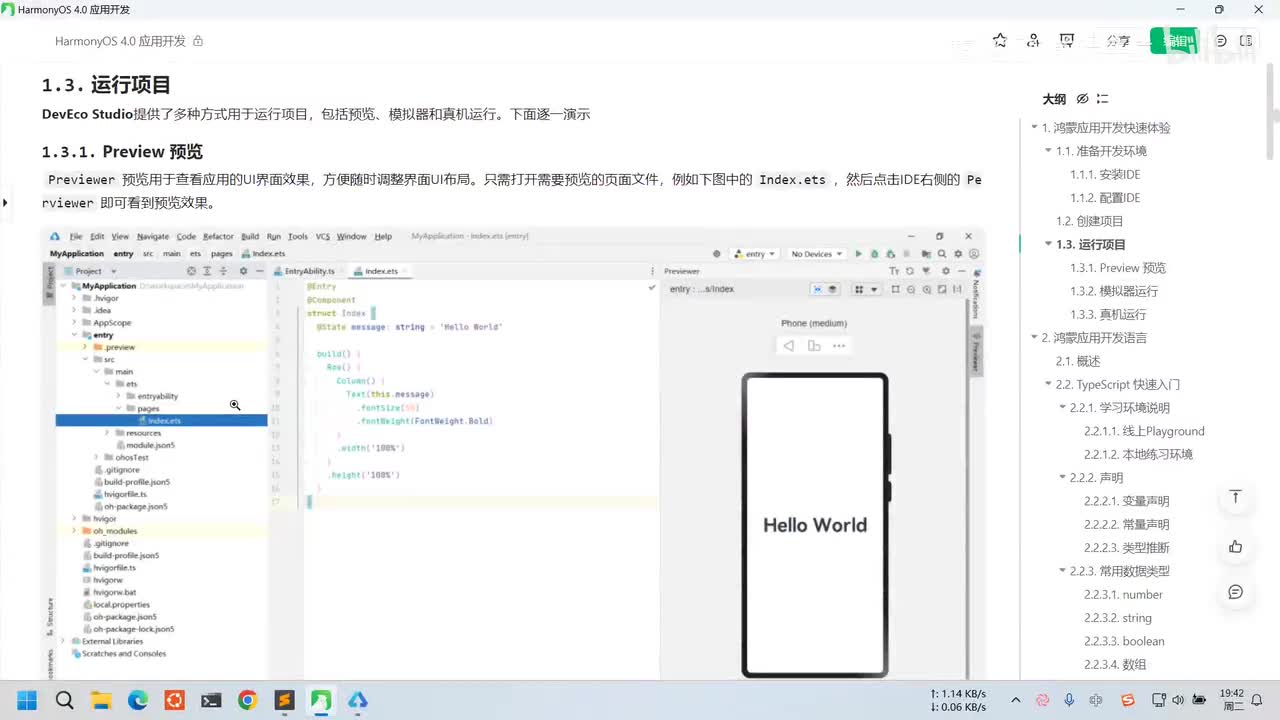The image size is (1280, 720).
Task: Collapse outline section 1 鸿蒙应用开发快速体验
Action: pyautogui.click(x=1034, y=128)
